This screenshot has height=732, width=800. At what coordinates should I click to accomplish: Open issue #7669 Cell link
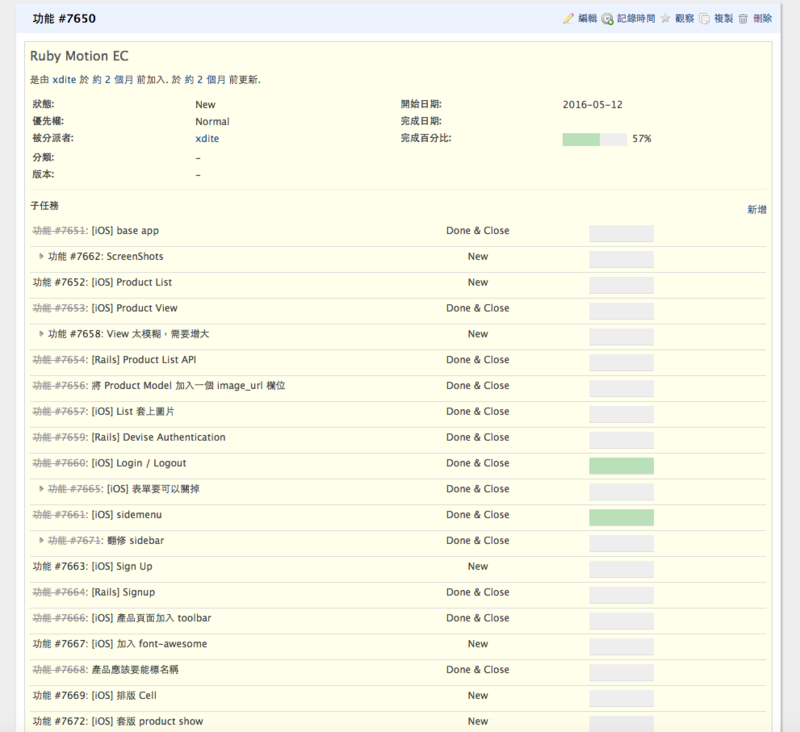pos(60,696)
